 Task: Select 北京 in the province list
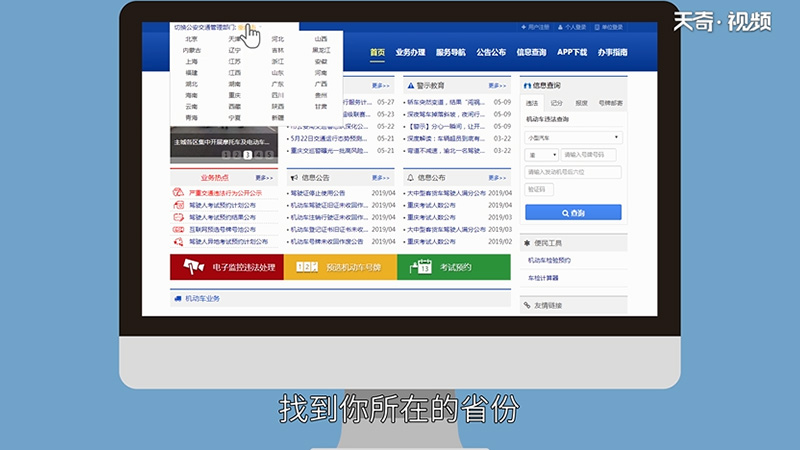click(x=191, y=39)
